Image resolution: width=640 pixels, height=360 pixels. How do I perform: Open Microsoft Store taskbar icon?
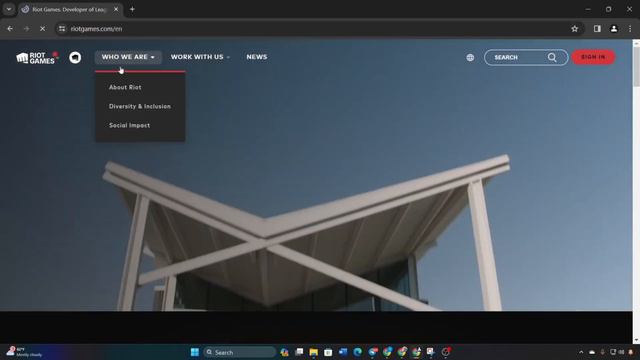(328, 352)
